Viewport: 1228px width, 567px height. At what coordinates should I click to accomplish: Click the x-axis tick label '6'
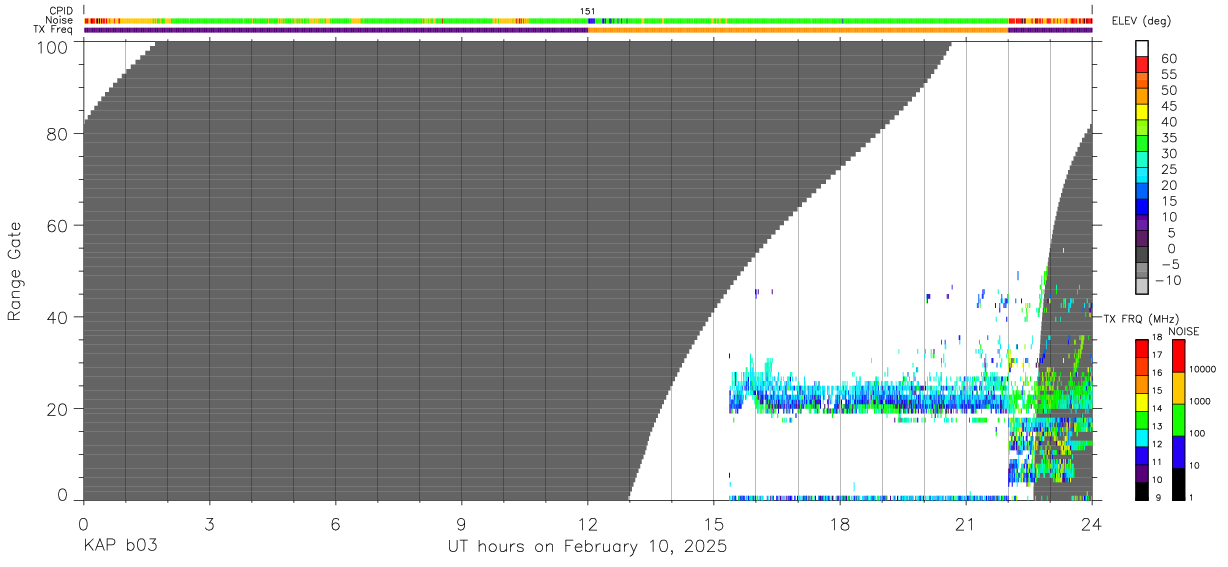335,524
